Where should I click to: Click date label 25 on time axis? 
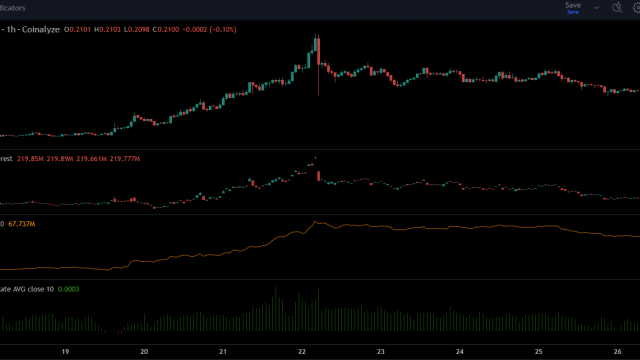(538, 351)
